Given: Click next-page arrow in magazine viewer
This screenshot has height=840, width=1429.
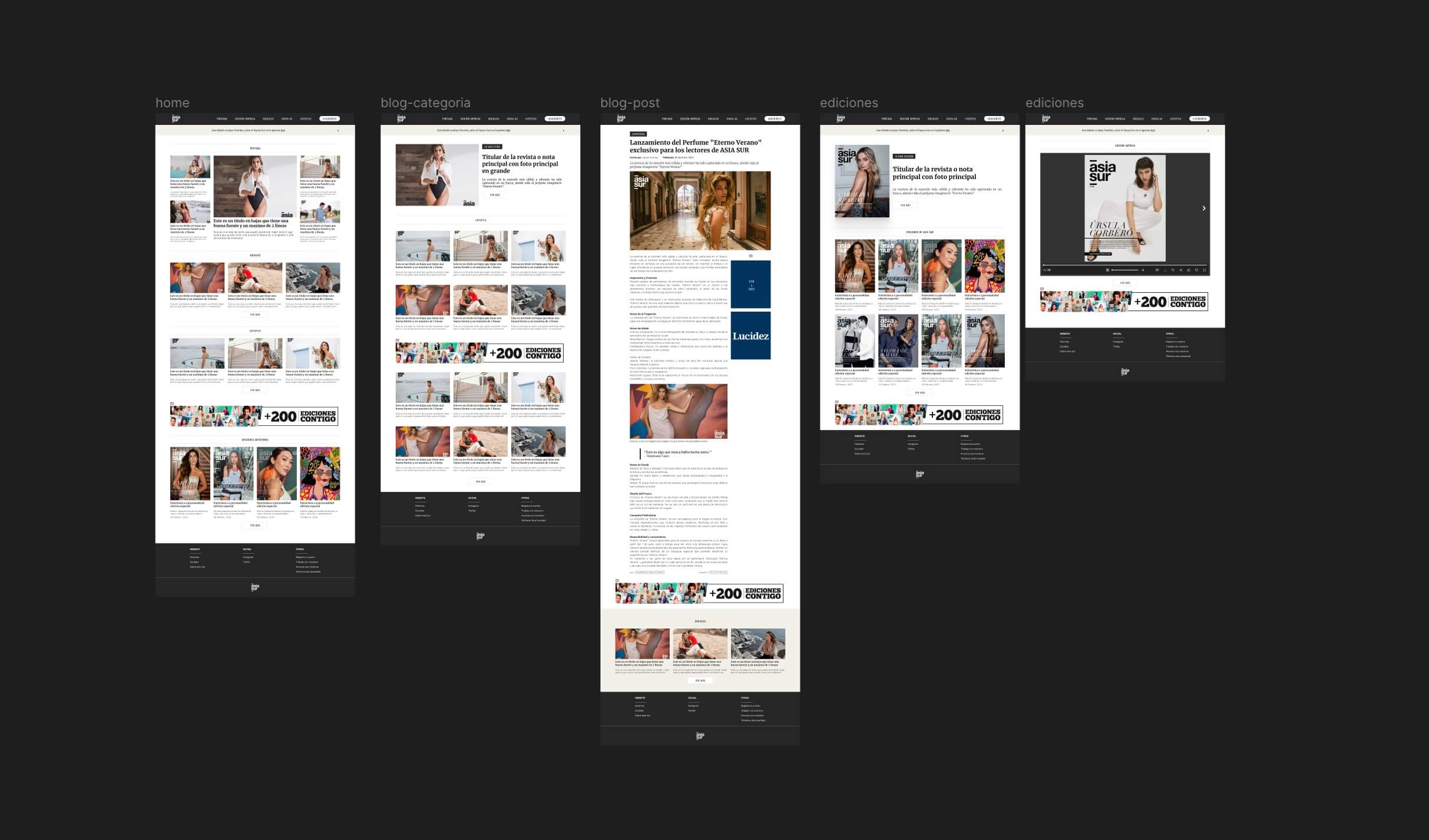Looking at the screenshot, I should [x=1203, y=208].
